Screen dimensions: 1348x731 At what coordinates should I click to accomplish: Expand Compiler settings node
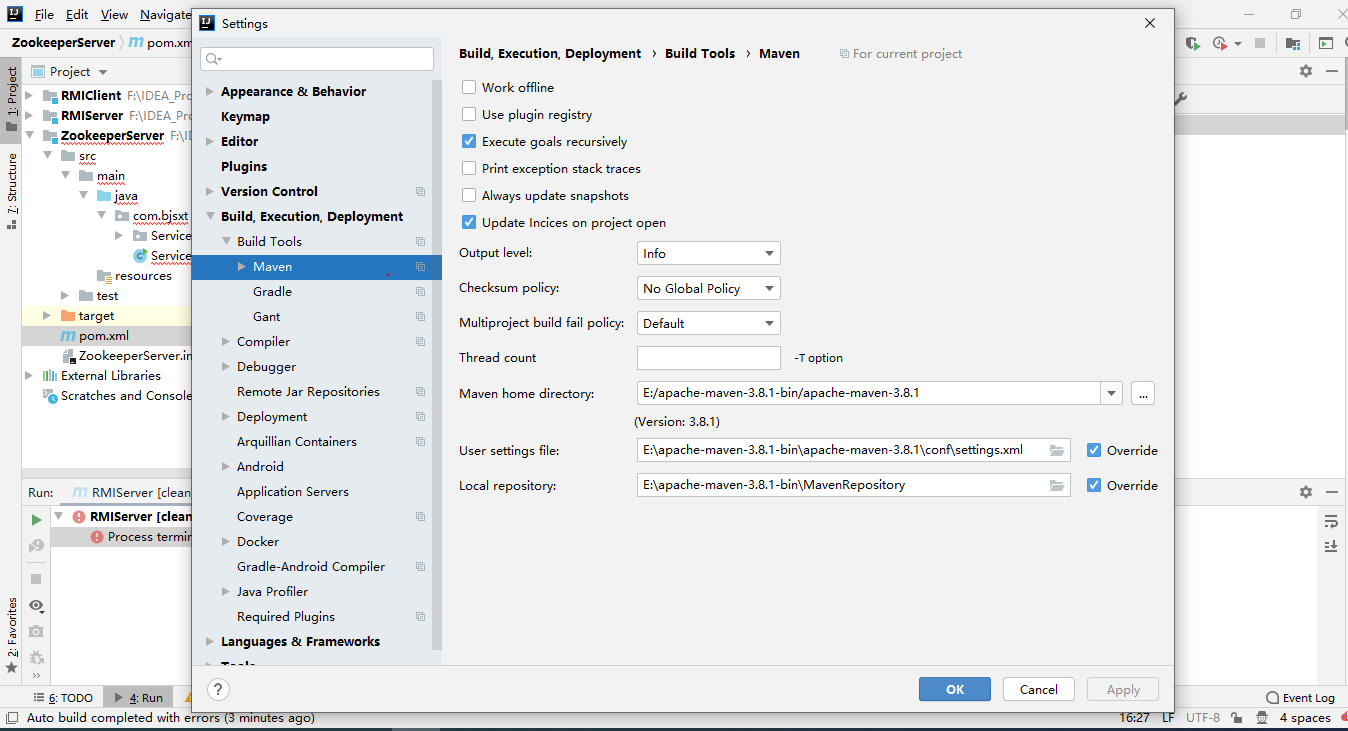(x=226, y=342)
